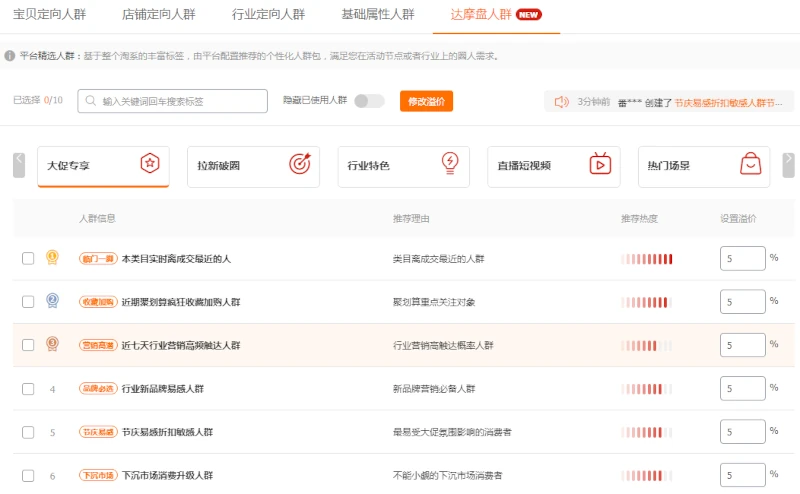Click the 品牌必选 tag badge
800x494 pixels.
[98, 389]
